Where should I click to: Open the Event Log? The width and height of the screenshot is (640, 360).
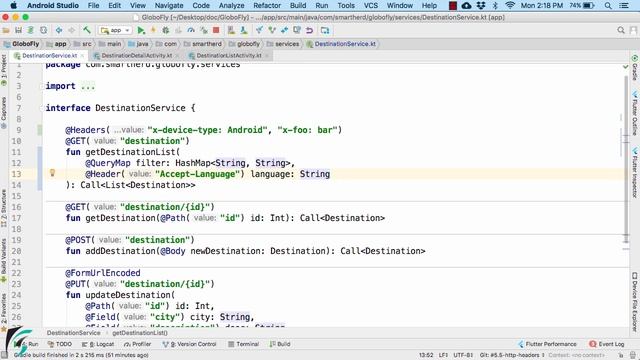click(607, 344)
